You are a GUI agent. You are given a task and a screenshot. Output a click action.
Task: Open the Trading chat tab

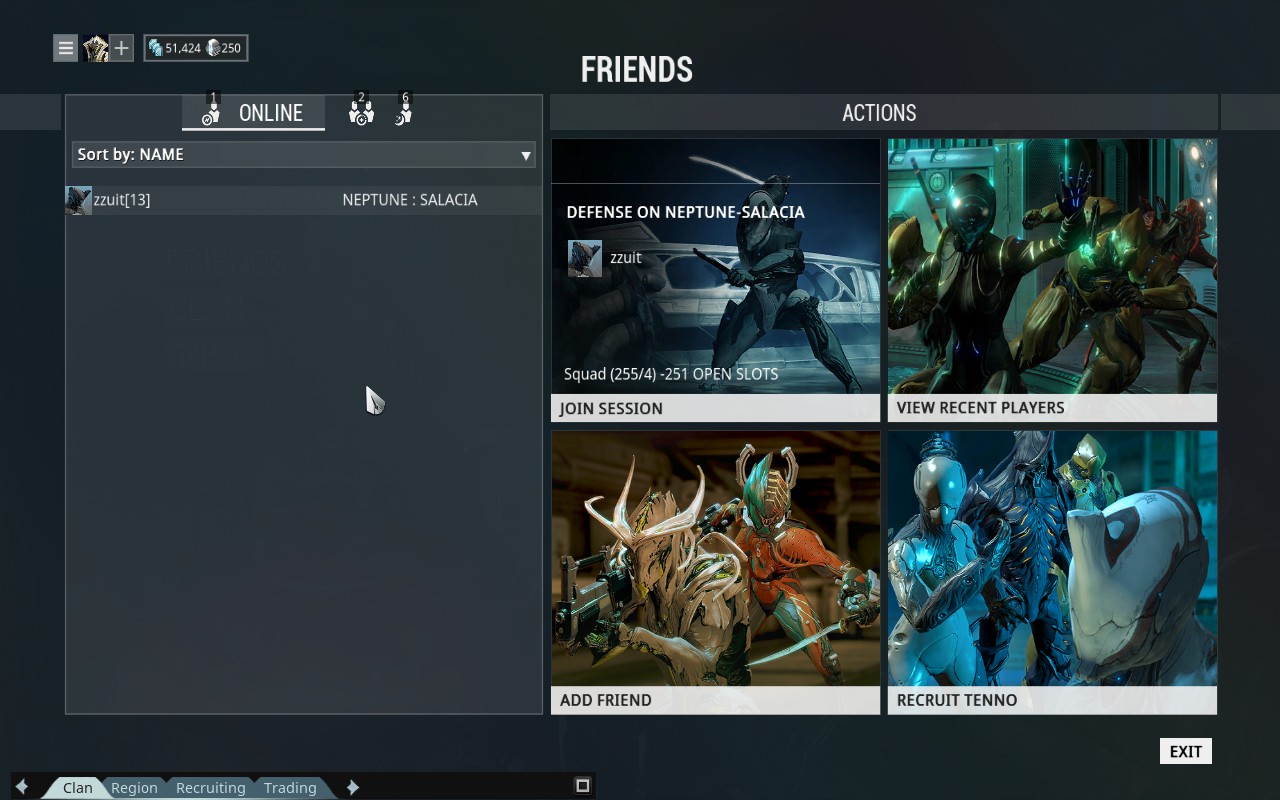click(x=290, y=788)
